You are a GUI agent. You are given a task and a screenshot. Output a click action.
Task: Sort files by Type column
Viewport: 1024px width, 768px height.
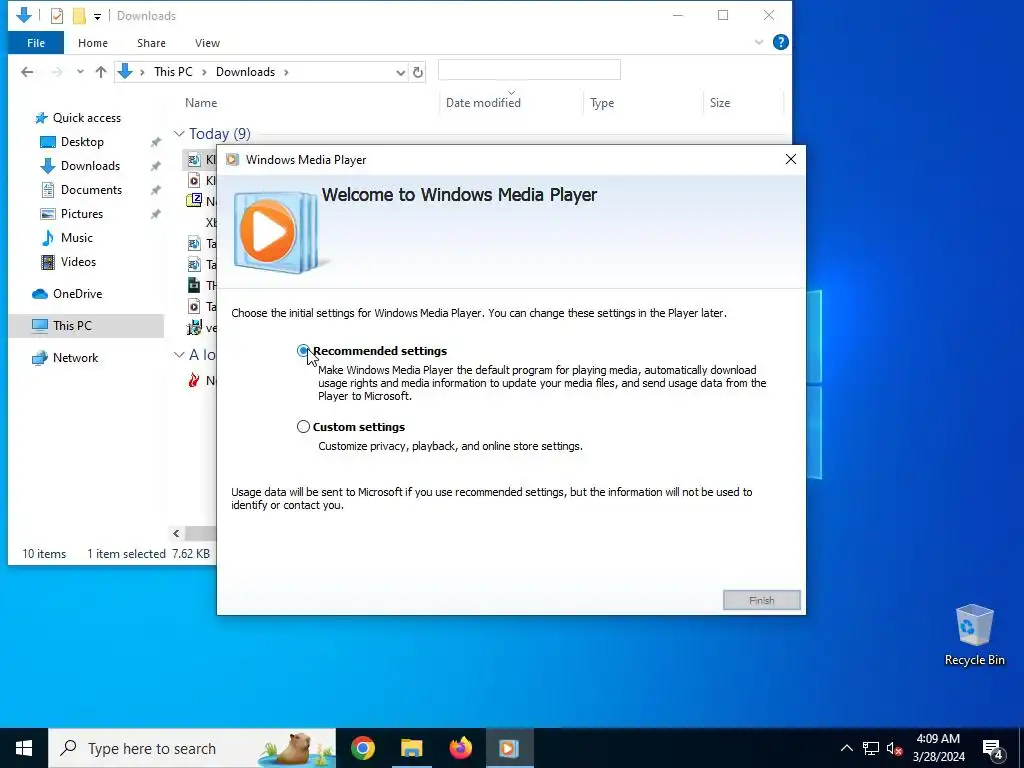pos(602,103)
